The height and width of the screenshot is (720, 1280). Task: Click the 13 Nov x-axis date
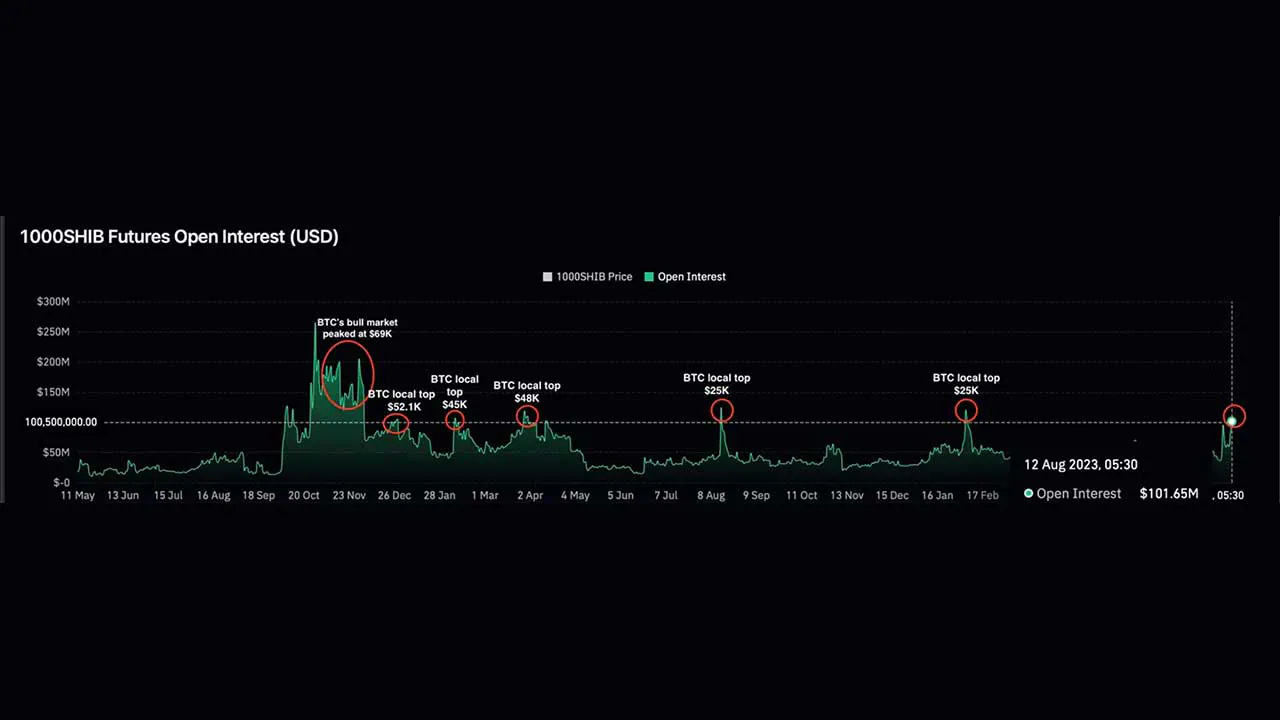pyautogui.click(x=847, y=495)
